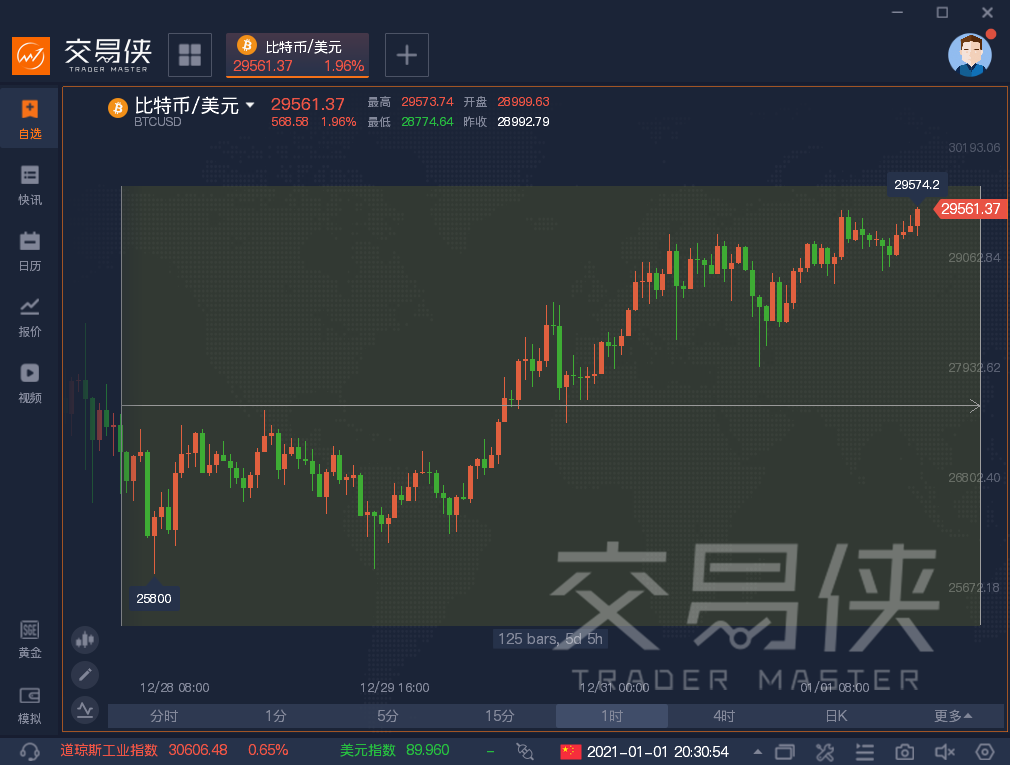Open the tools wrench icon in status bar

click(x=825, y=751)
